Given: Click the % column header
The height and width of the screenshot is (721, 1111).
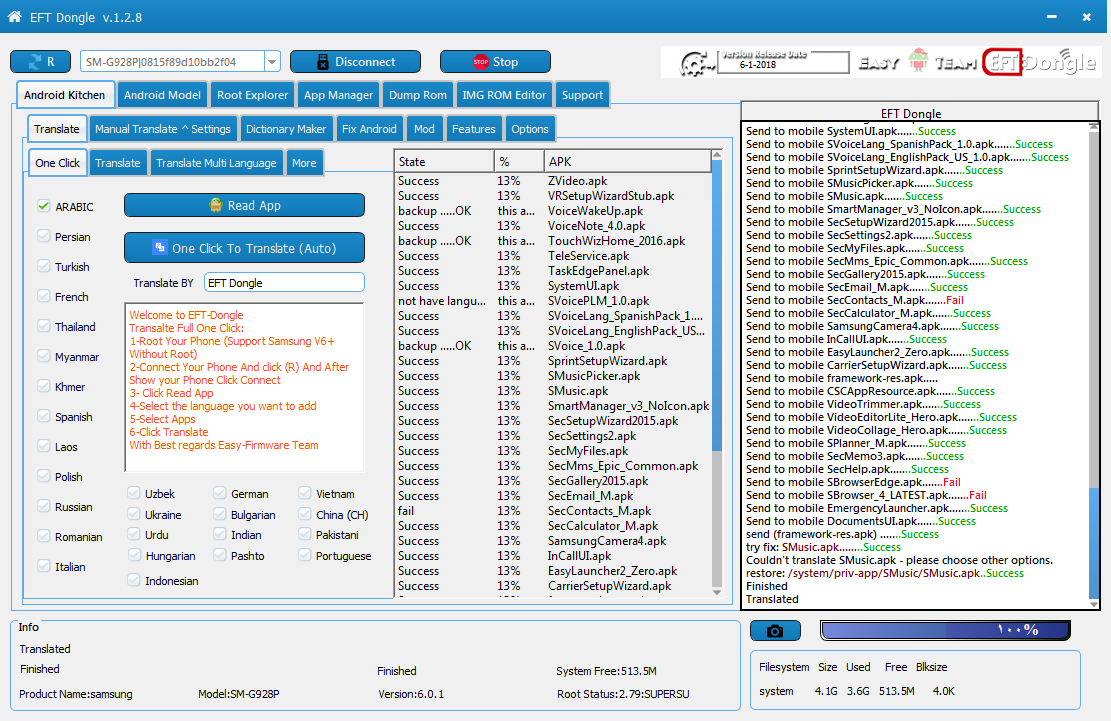Looking at the screenshot, I should (519, 161).
